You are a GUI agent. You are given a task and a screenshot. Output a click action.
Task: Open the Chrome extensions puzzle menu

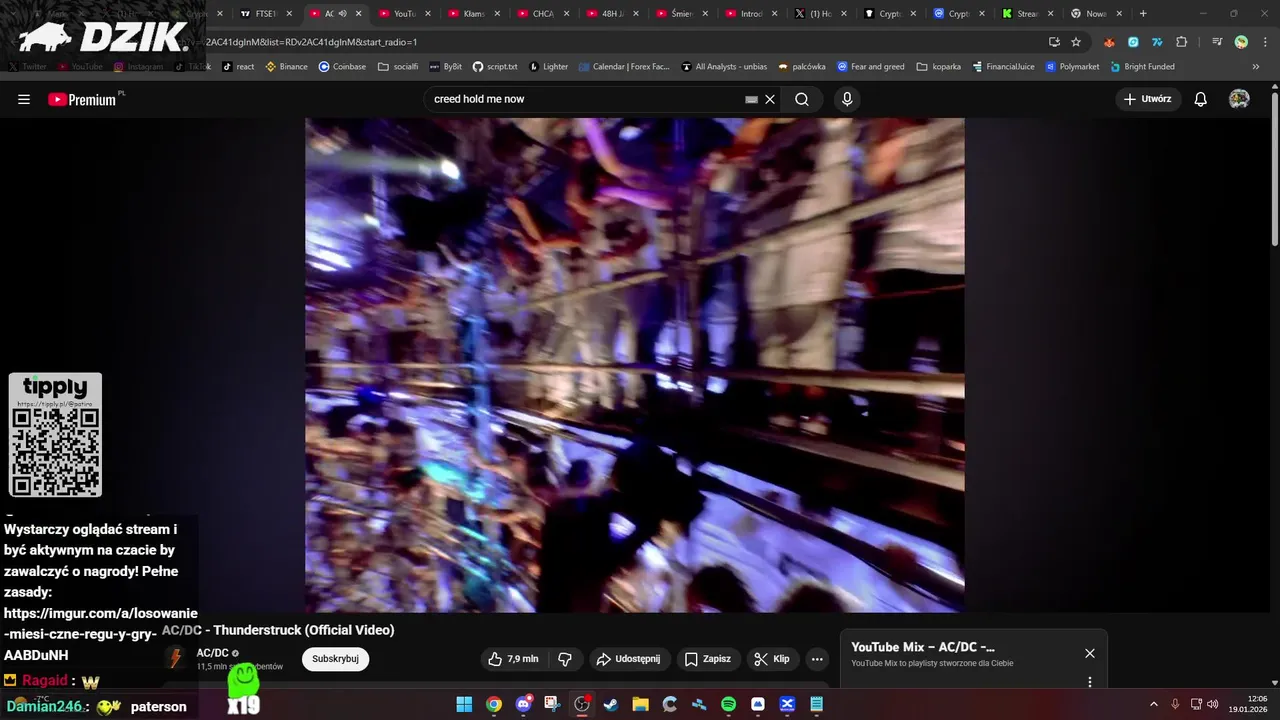(x=1182, y=42)
